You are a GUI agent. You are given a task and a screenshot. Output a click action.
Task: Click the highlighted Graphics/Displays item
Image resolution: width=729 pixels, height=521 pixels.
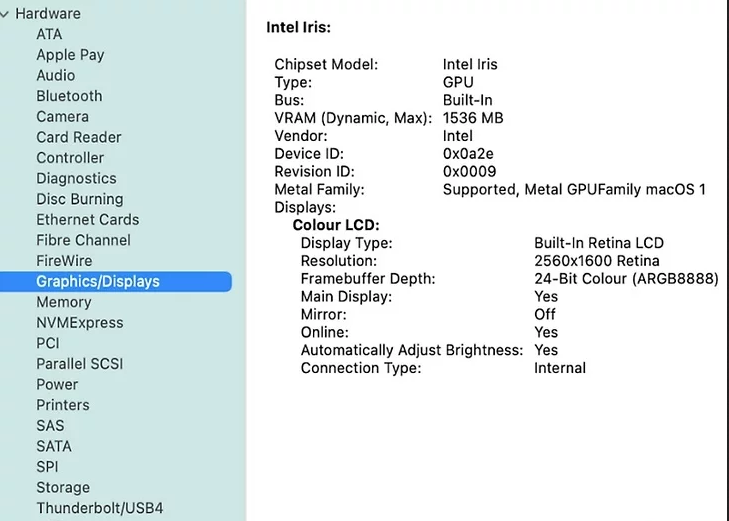click(115, 282)
